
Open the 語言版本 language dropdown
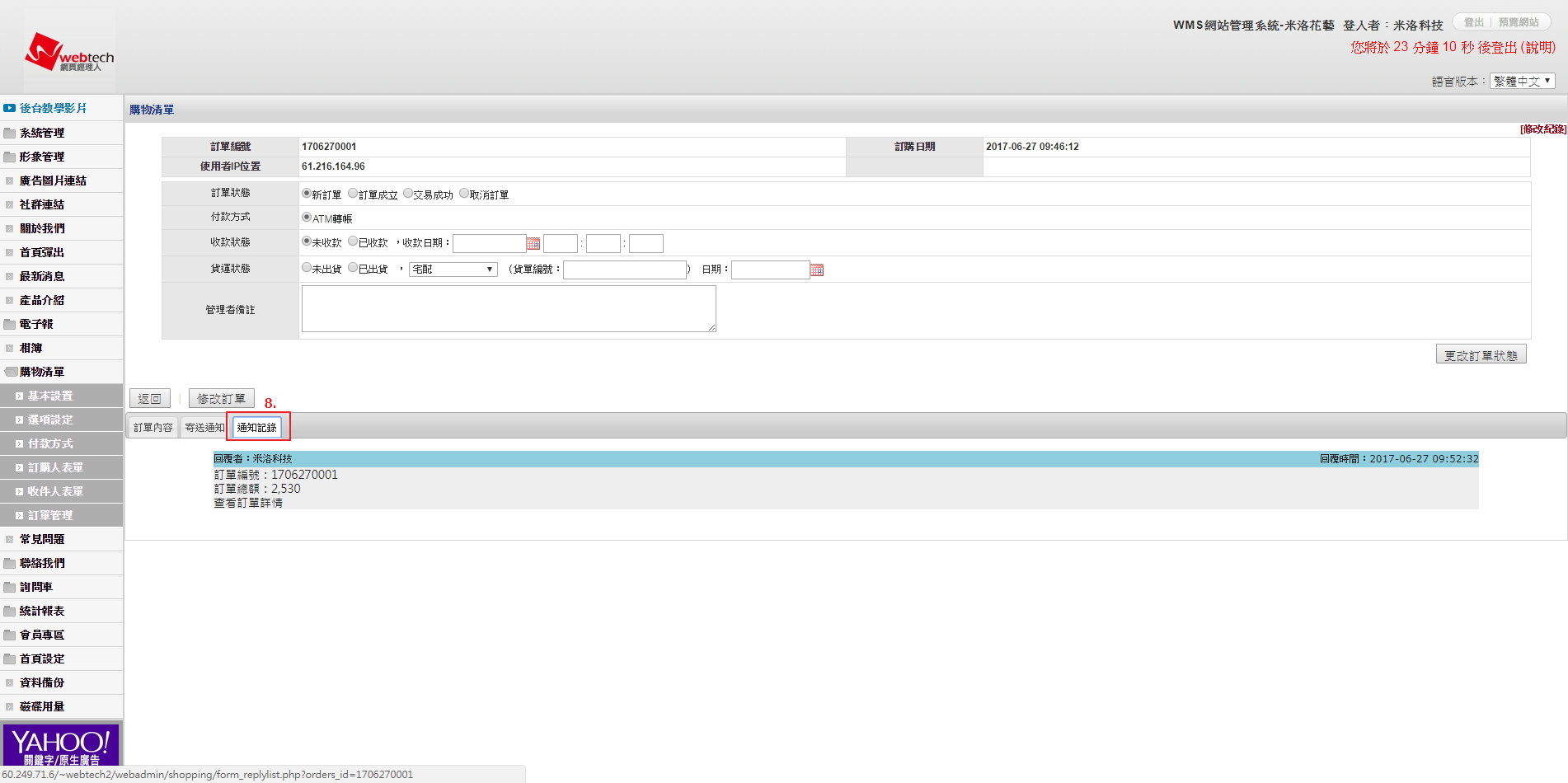click(x=1522, y=81)
